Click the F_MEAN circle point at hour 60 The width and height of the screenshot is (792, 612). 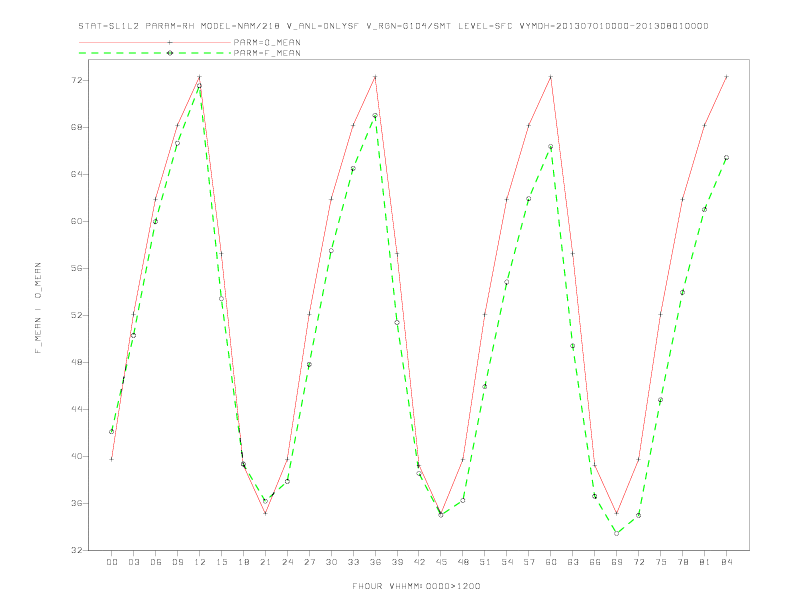551,147
